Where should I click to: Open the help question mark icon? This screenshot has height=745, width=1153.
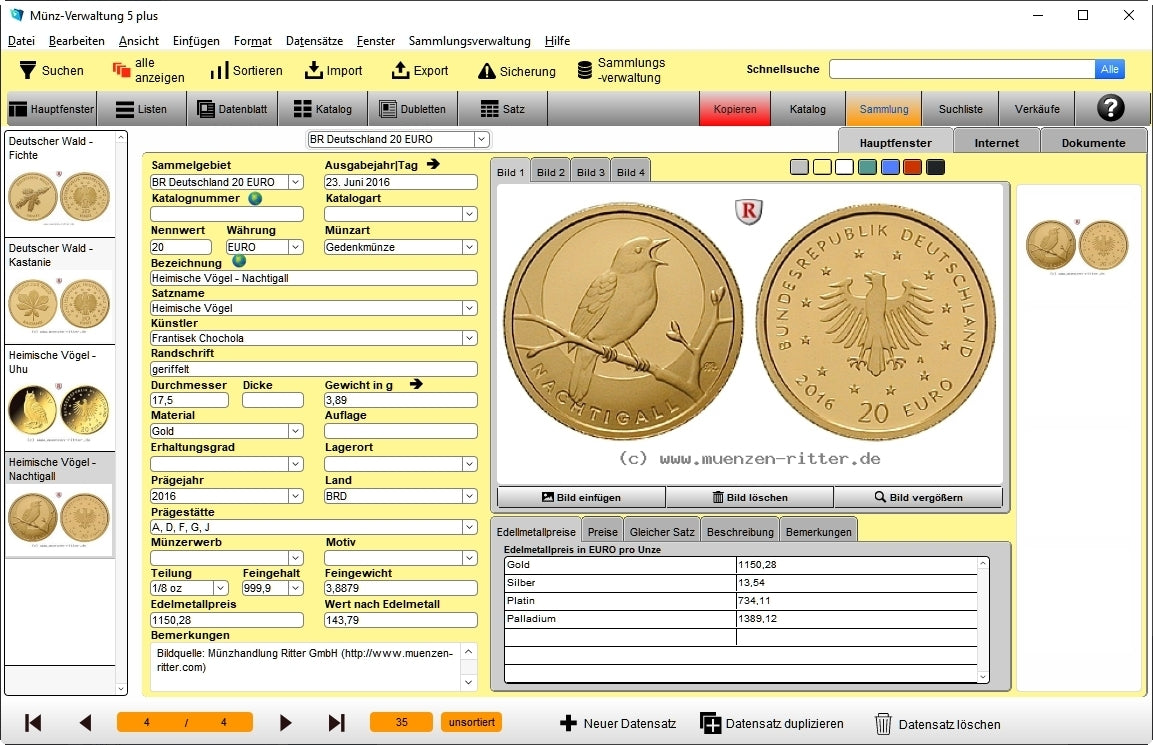click(x=1110, y=109)
